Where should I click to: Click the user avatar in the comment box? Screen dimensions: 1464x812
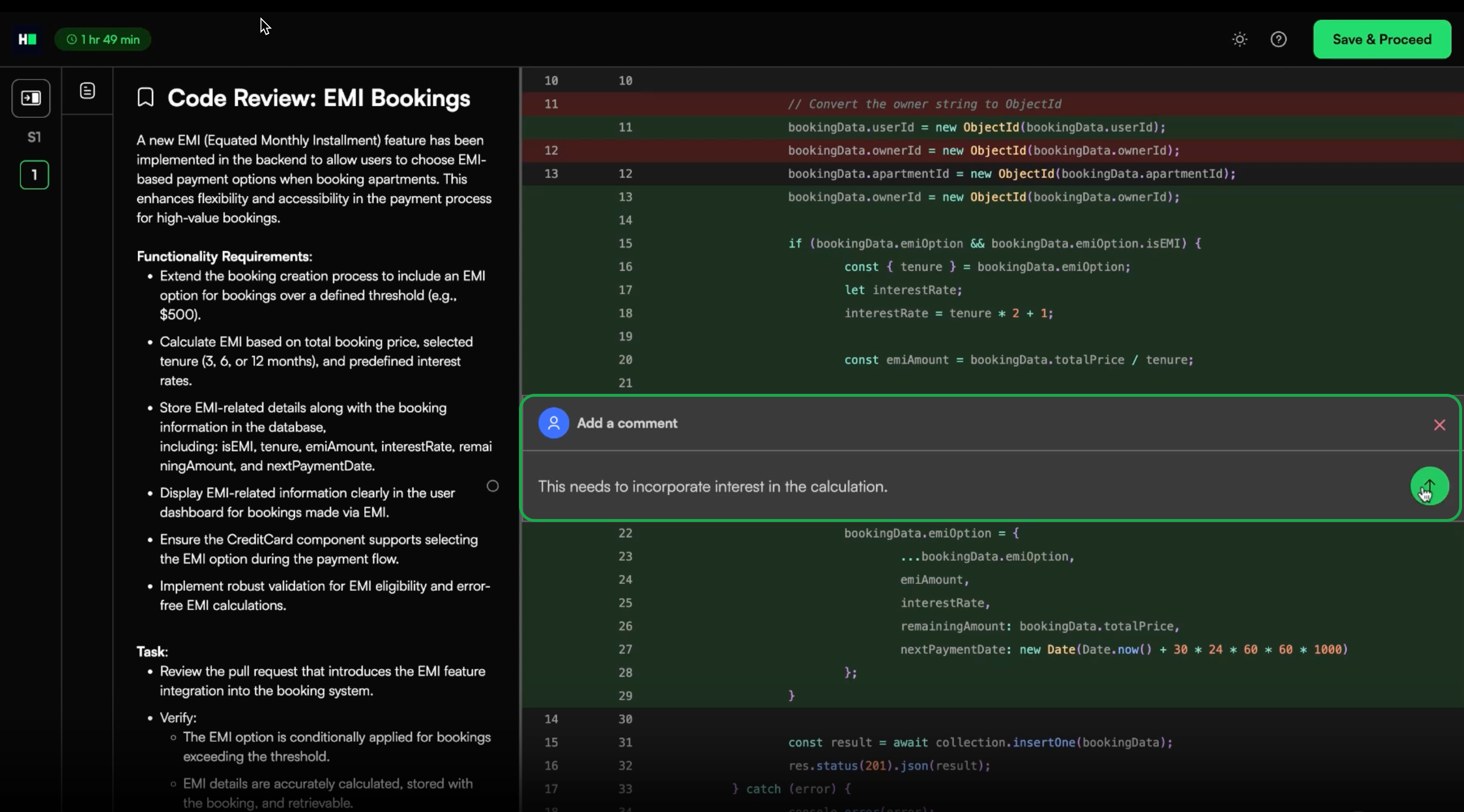point(553,423)
